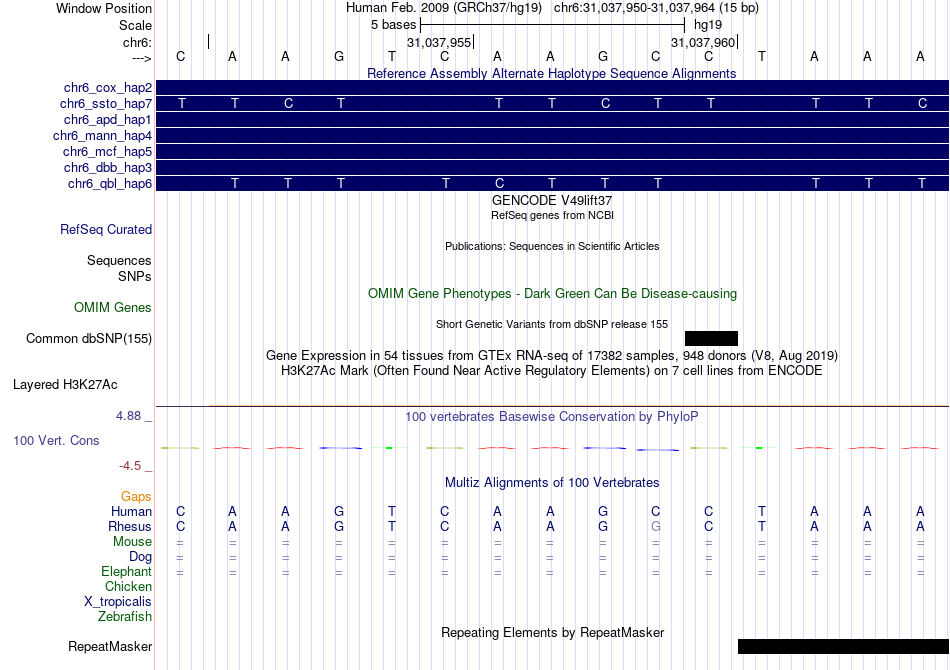Click 100 vertebrates Basewise Conservation by PhyloP title
The width and height of the screenshot is (950, 670).
(552, 416)
